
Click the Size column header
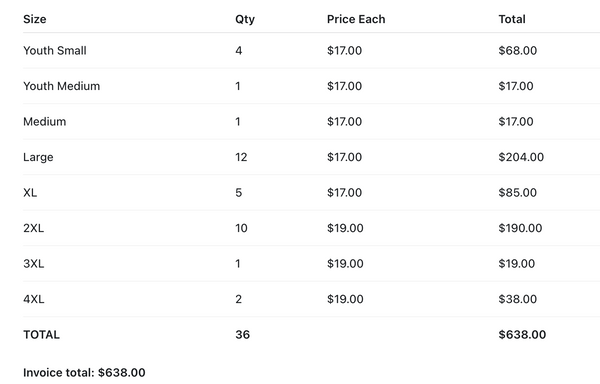point(34,19)
